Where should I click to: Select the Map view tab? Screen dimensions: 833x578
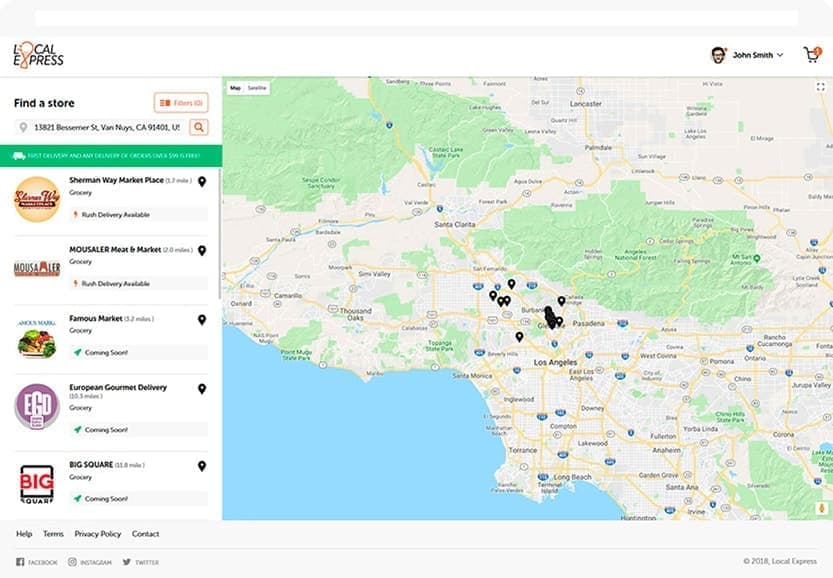tap(236, 88)
